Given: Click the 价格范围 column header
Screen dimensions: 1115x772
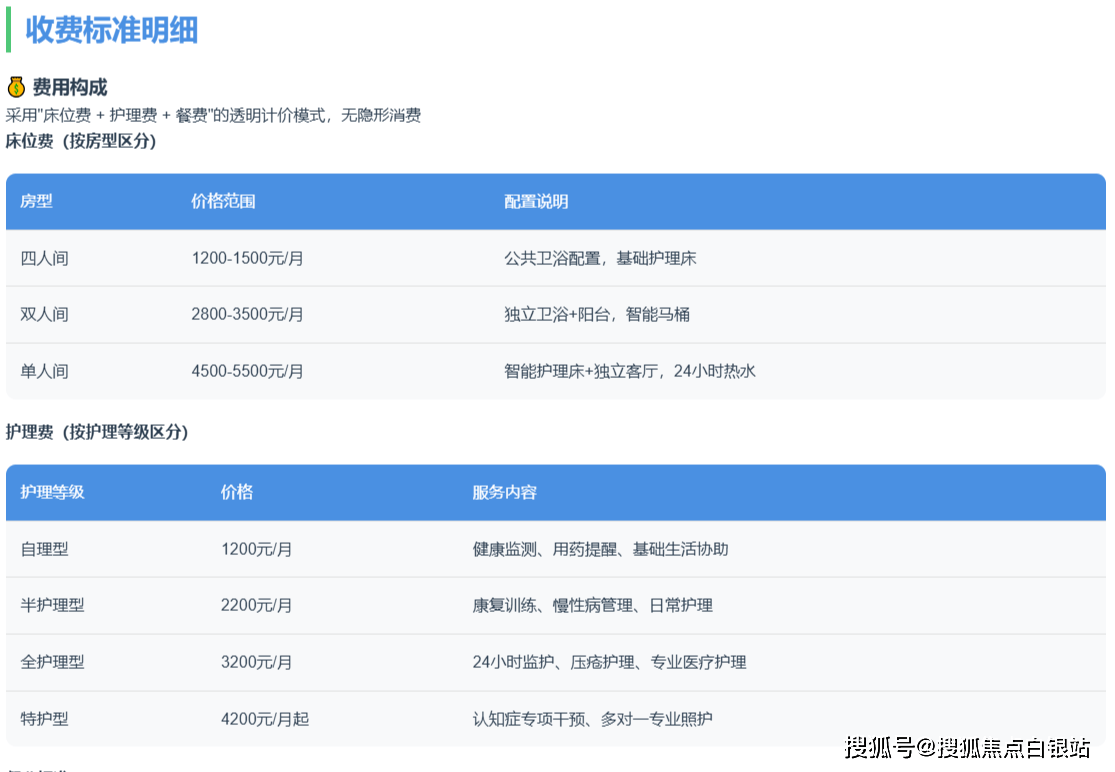Looking at the screenshot, I should point(223,202).
